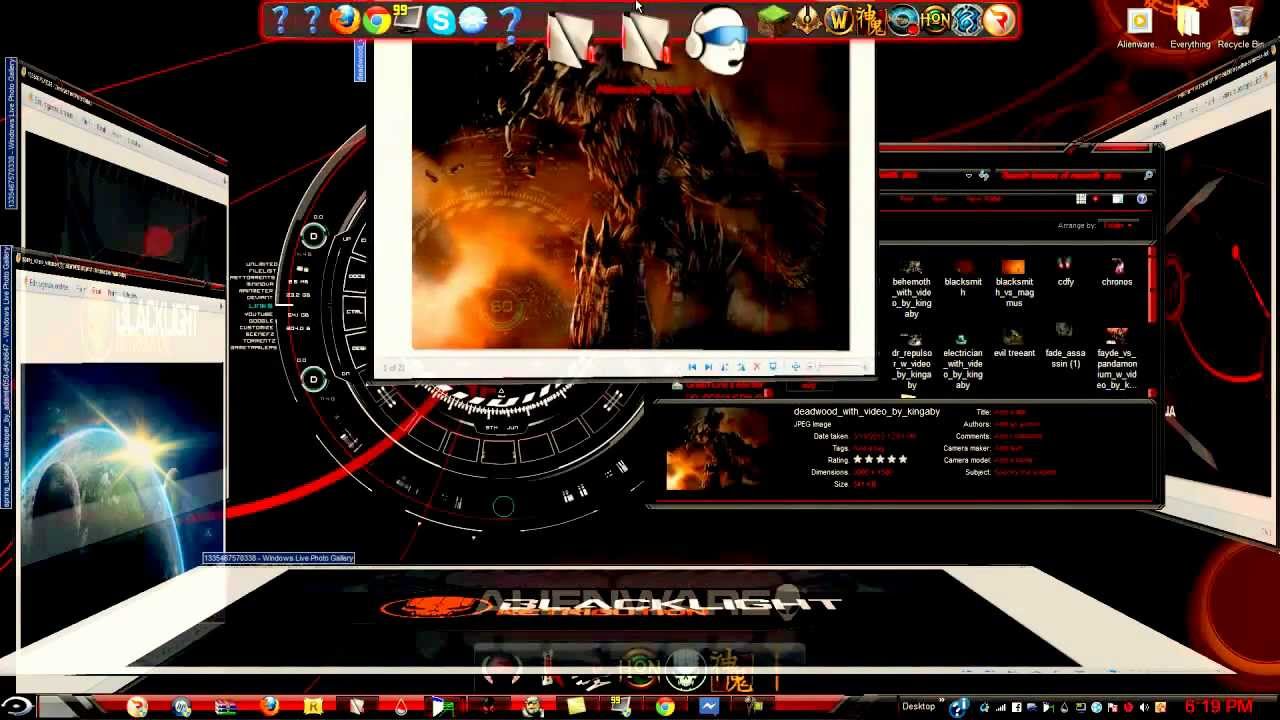The width and height of the screenshot is (1280, 720).
Task: Open the 6:19 PM clock
Action: coord(1219,707)
